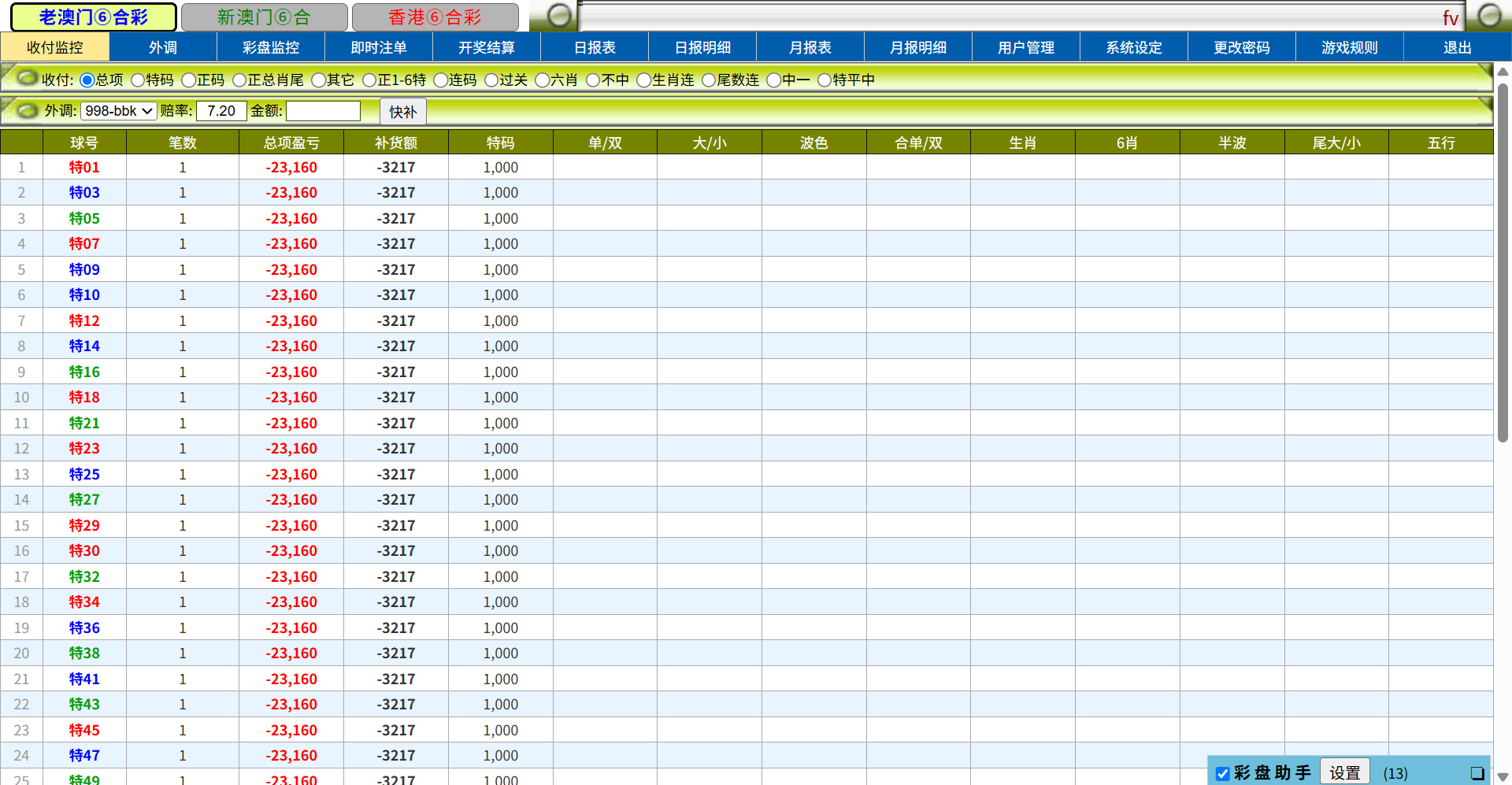This screenshot has width=1512, height=785.
Task: Open the 彩盘监控 menu item
Action: [x=271, y=47]
